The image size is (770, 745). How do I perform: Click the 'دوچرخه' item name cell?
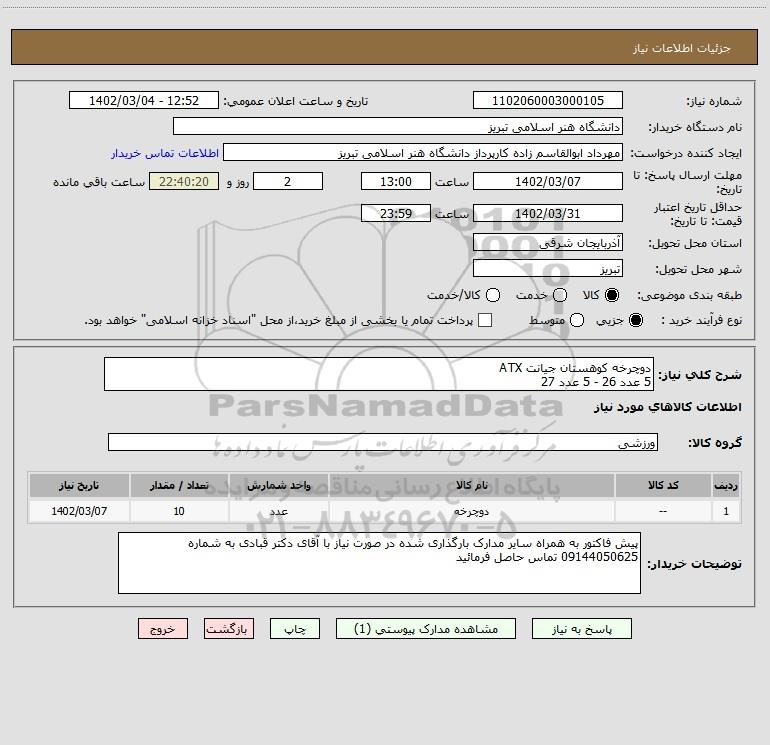pyautogui.click(x=471, y=511)
